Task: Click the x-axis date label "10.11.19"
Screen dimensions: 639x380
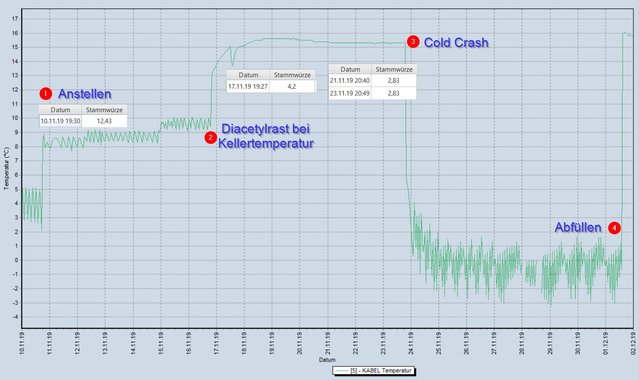Action: 22,343
